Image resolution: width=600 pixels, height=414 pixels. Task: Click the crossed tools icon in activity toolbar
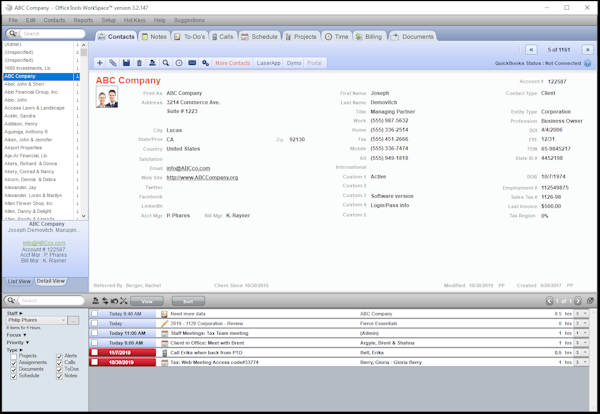tap(123, 301)
